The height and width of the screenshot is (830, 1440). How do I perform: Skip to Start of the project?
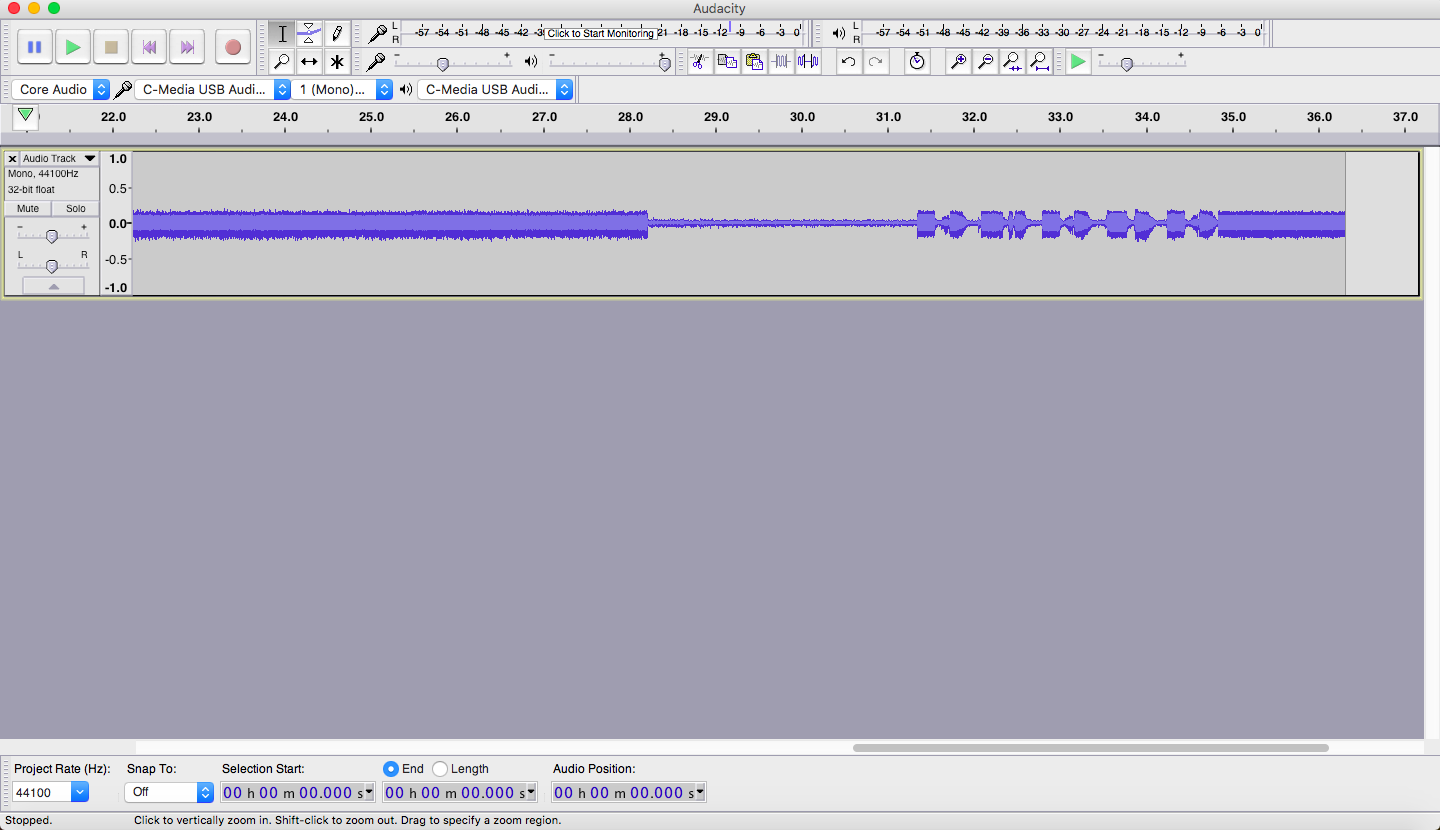[149, 47]
